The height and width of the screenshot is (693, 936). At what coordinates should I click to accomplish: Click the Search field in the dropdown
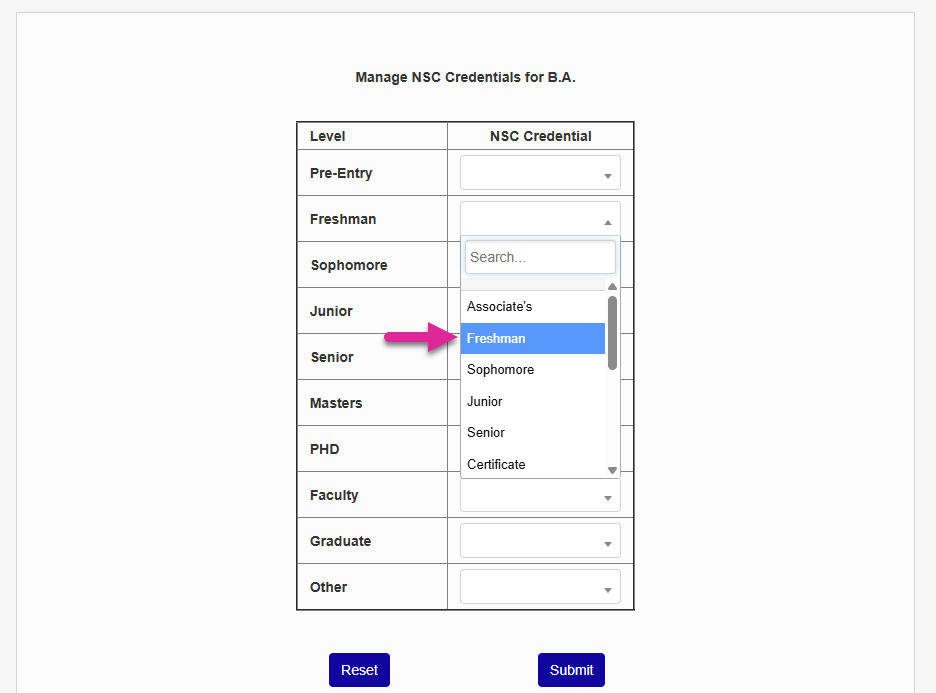coord(540,257)
